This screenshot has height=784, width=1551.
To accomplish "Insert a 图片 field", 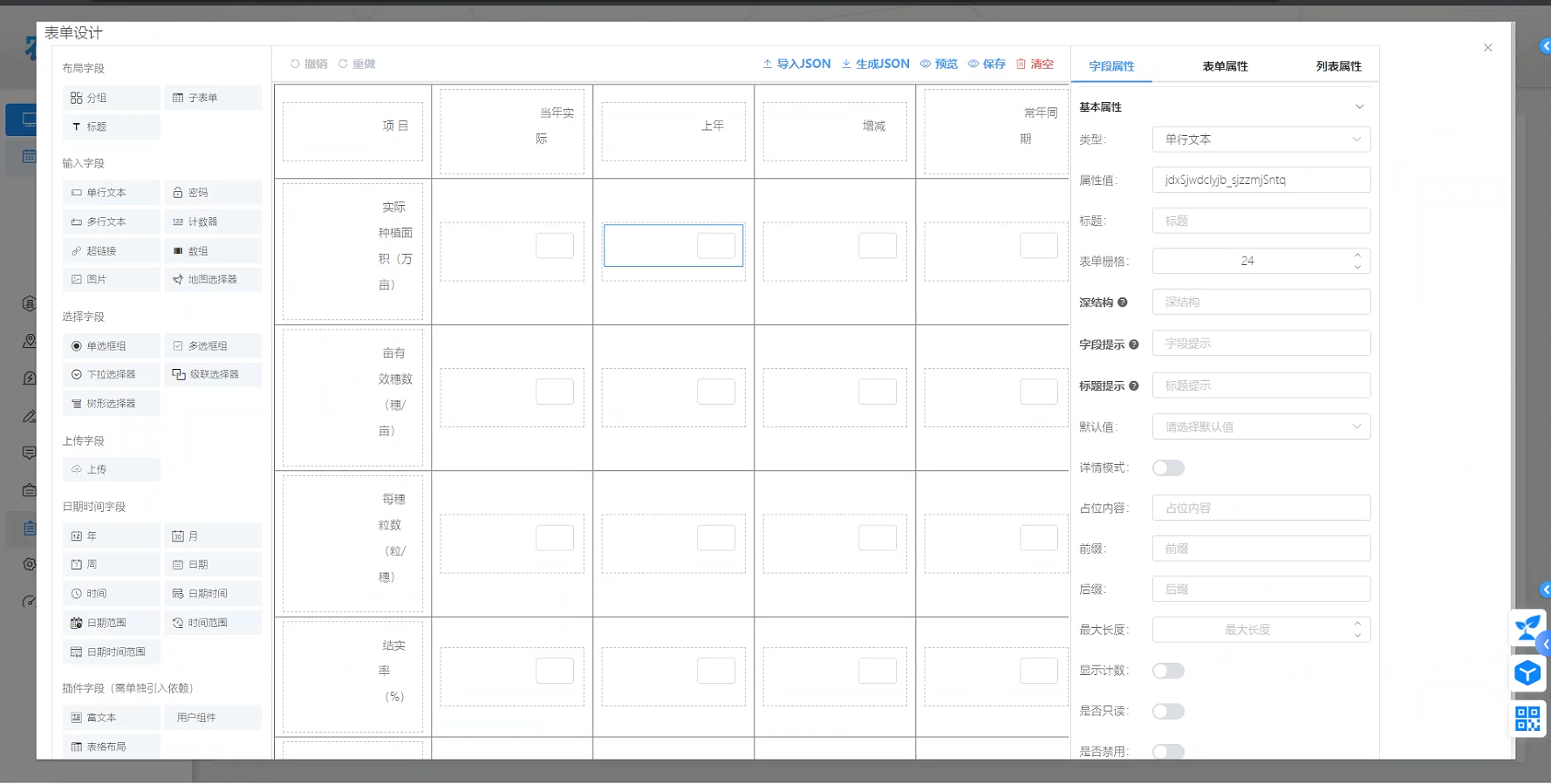I will pos(111,279).
